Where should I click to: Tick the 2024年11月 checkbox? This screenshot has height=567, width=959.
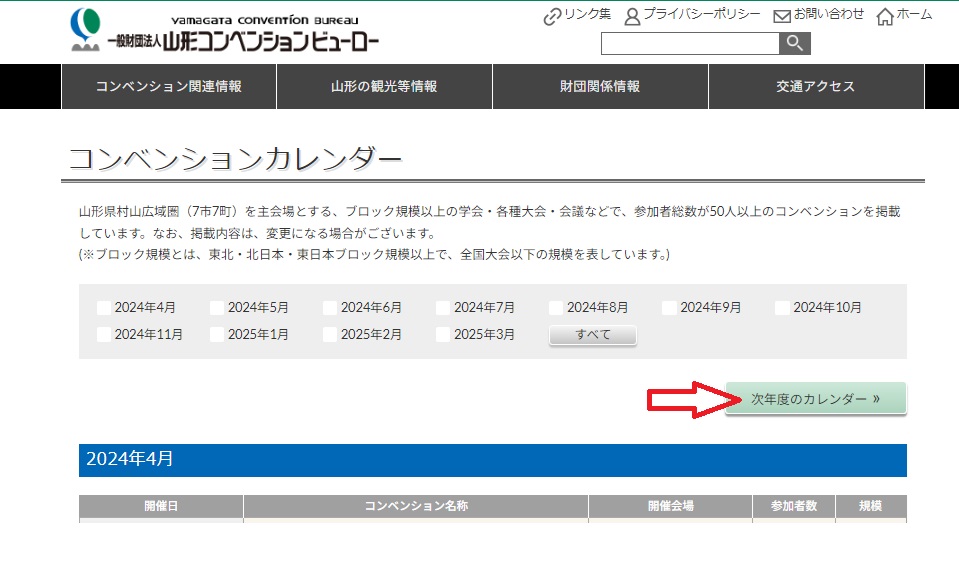[104, 335]
